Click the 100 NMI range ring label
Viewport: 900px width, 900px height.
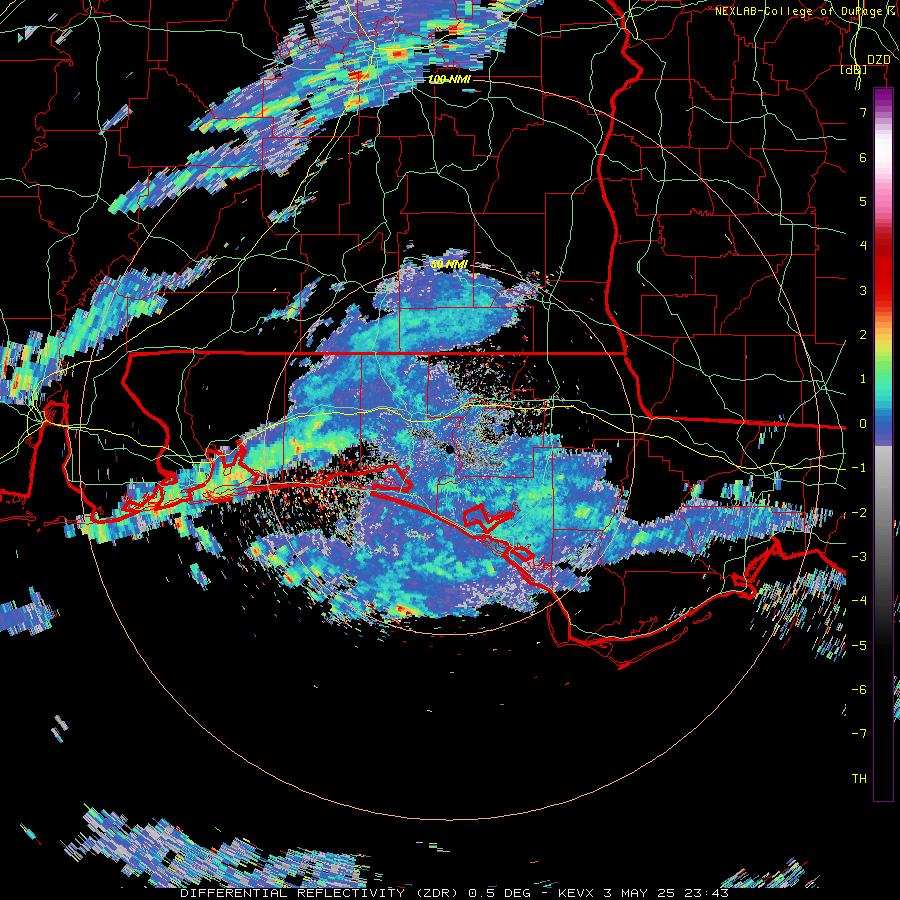point(449,79)
